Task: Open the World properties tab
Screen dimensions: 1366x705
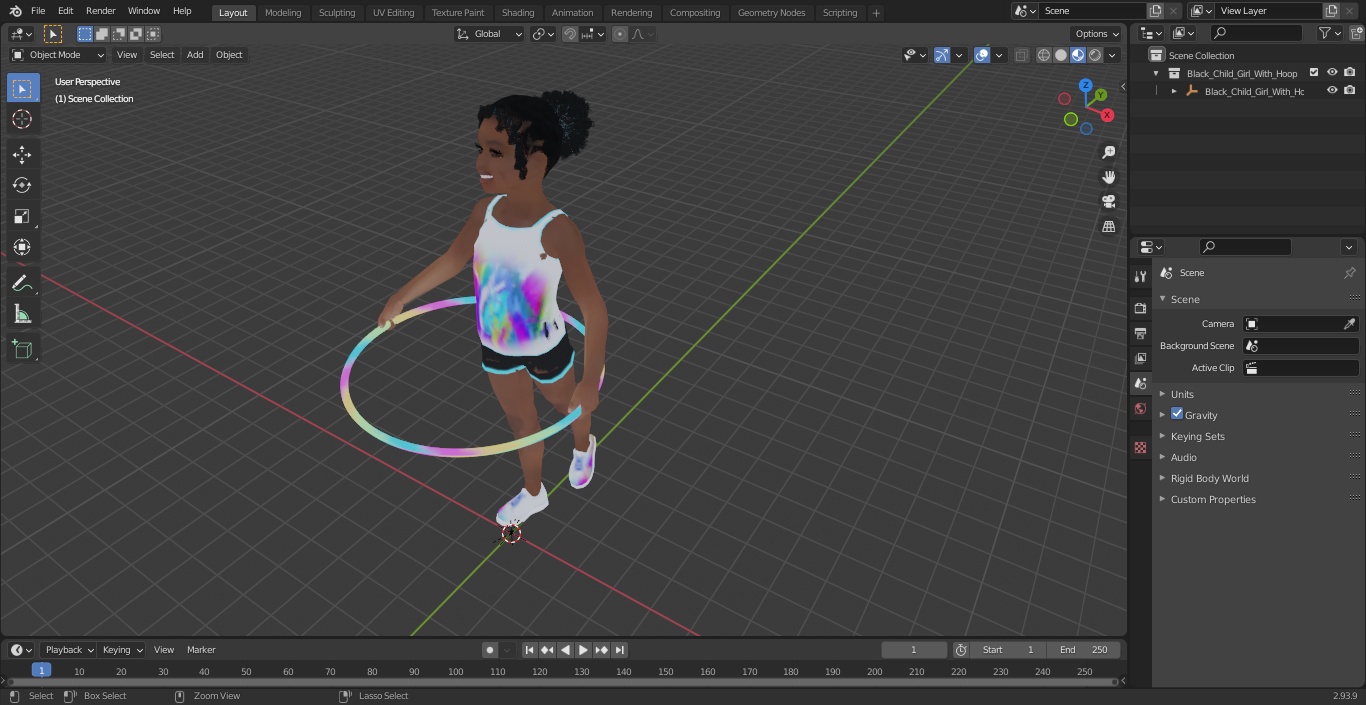Action: pos(1140,408)
